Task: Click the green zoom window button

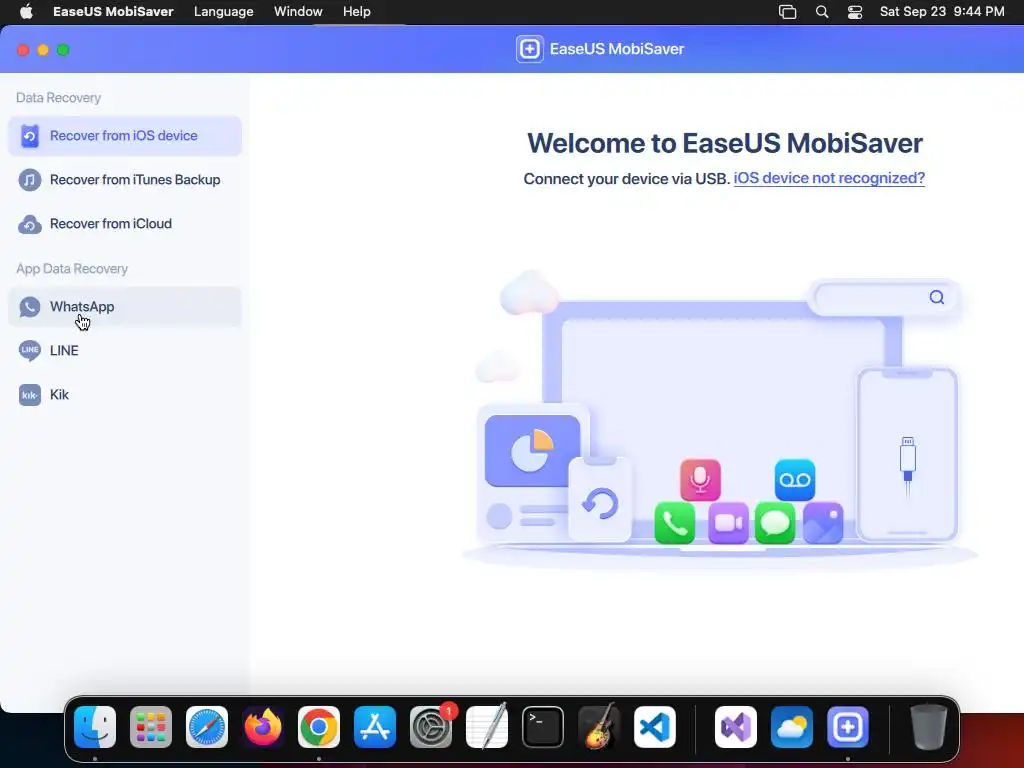Action: pyautogui.click(x=63, y=50)
